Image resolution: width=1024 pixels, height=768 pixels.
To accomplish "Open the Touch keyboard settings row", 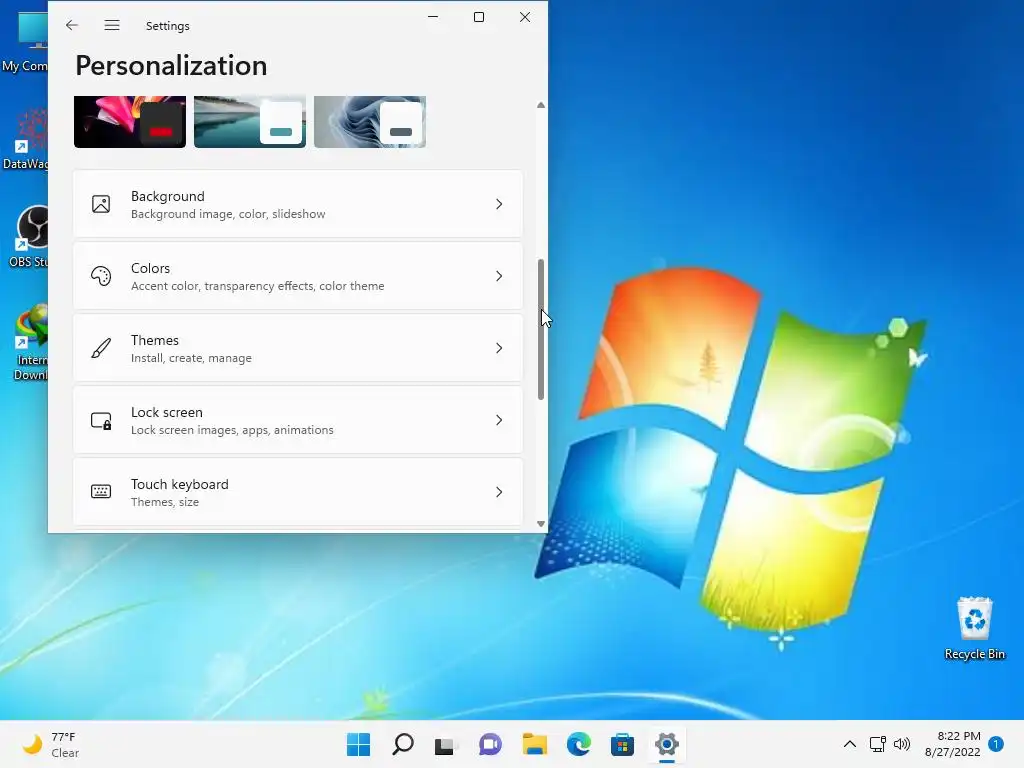I will pyautogui.click(x=298, y=492).
